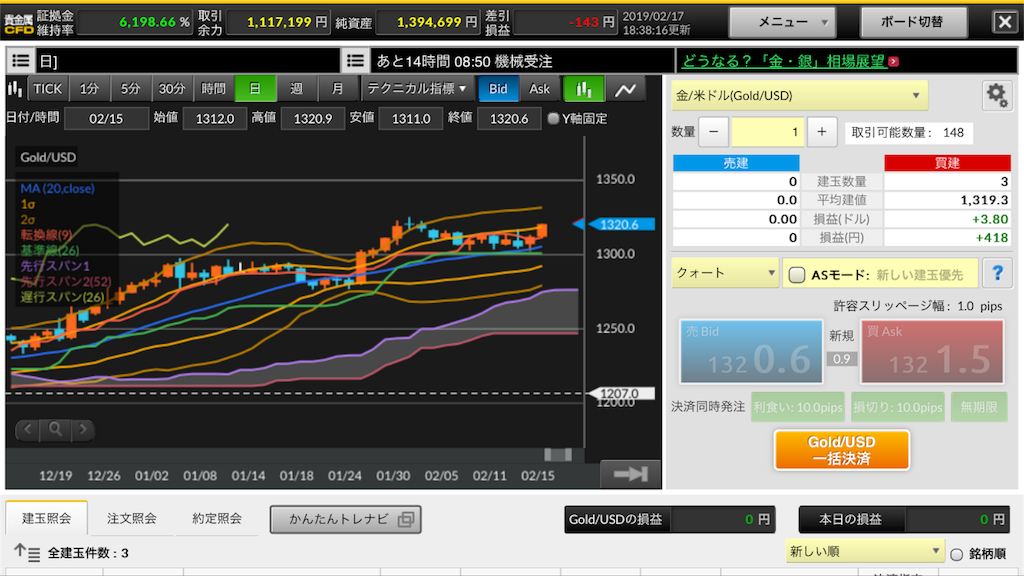Click 基準線(26) legend entry
Image resolution: width=1024 pixels, height=576 pixels.
(x=50, y=250)
